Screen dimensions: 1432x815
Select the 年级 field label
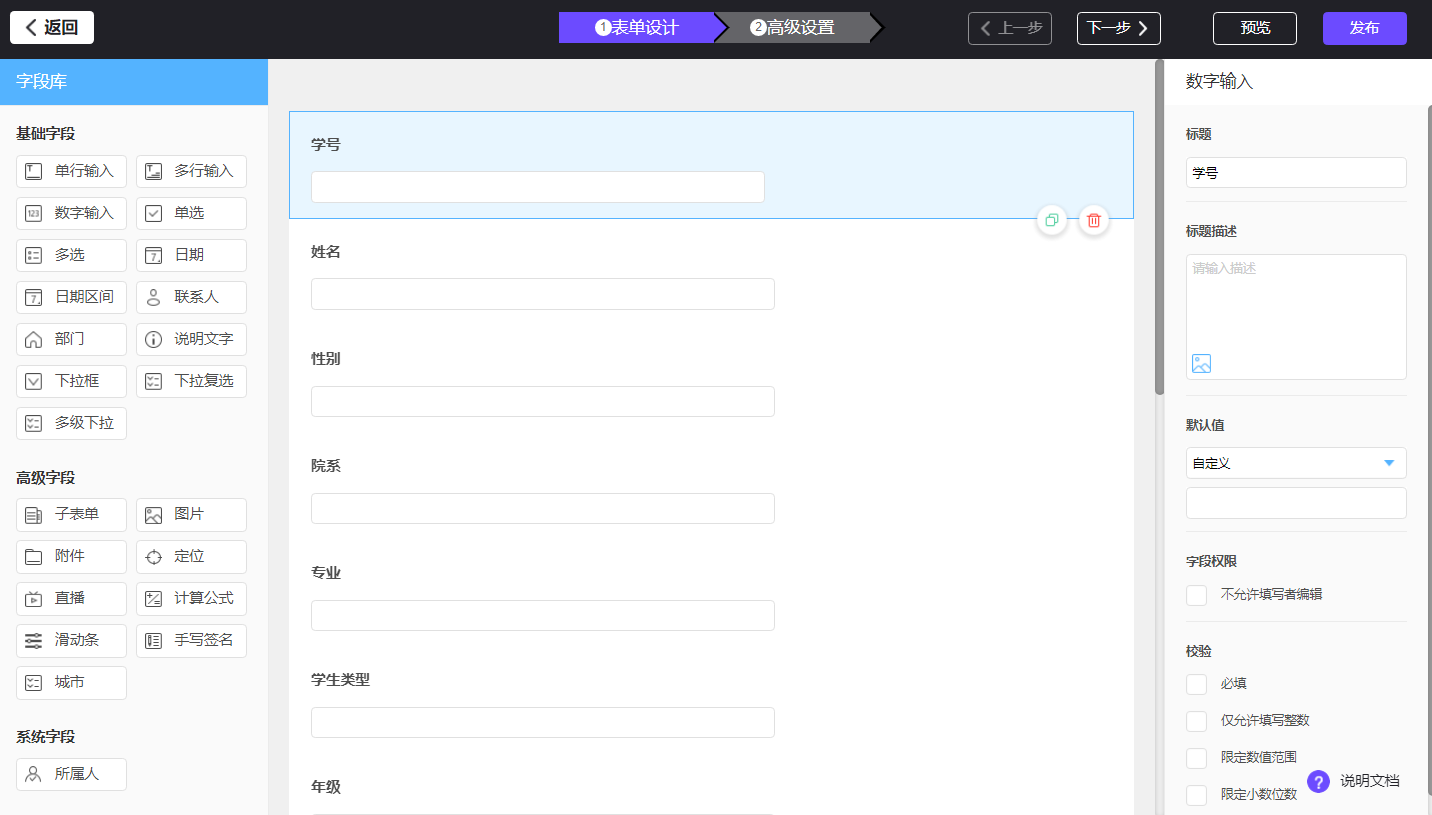[326, 787]
